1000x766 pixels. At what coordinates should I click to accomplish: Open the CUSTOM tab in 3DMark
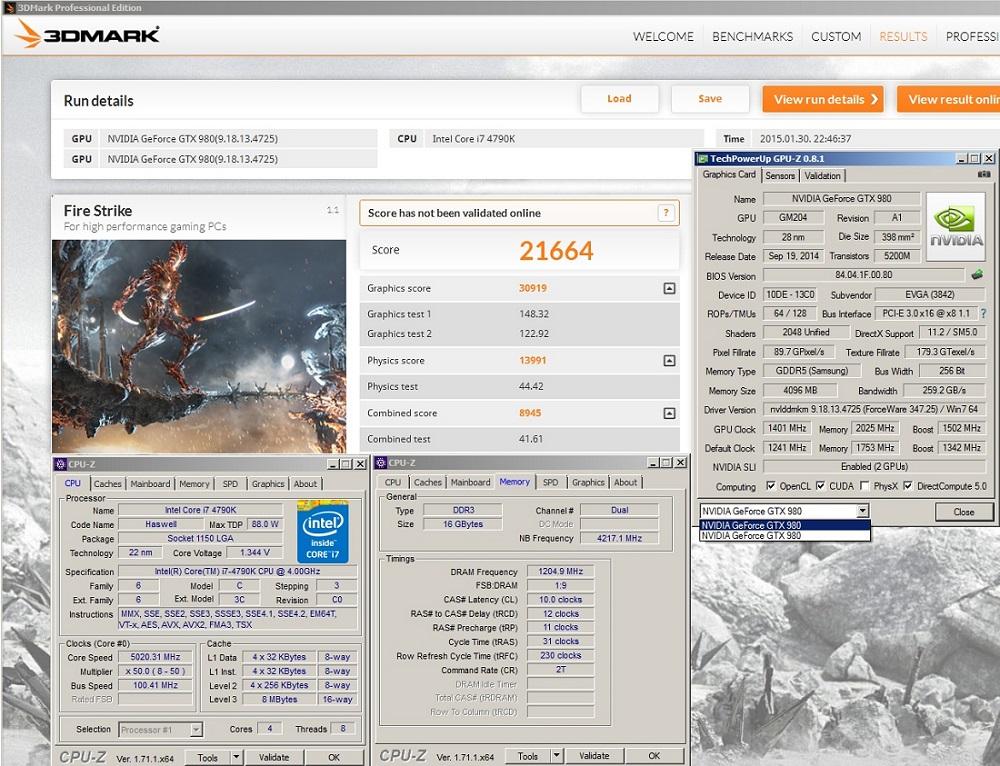click(x=836, y=36)
